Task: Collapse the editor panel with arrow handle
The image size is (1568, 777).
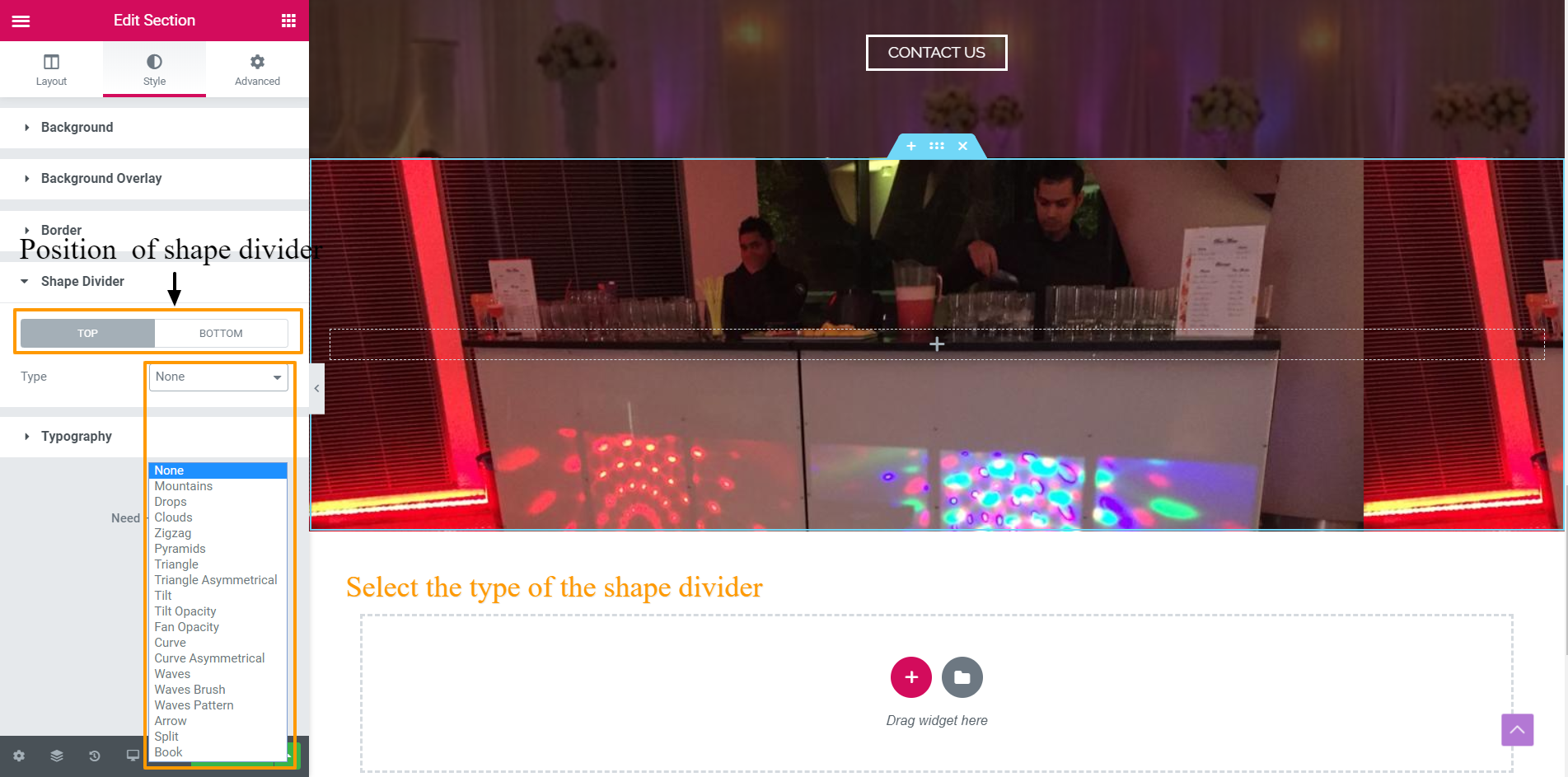Action: [316, 388]
